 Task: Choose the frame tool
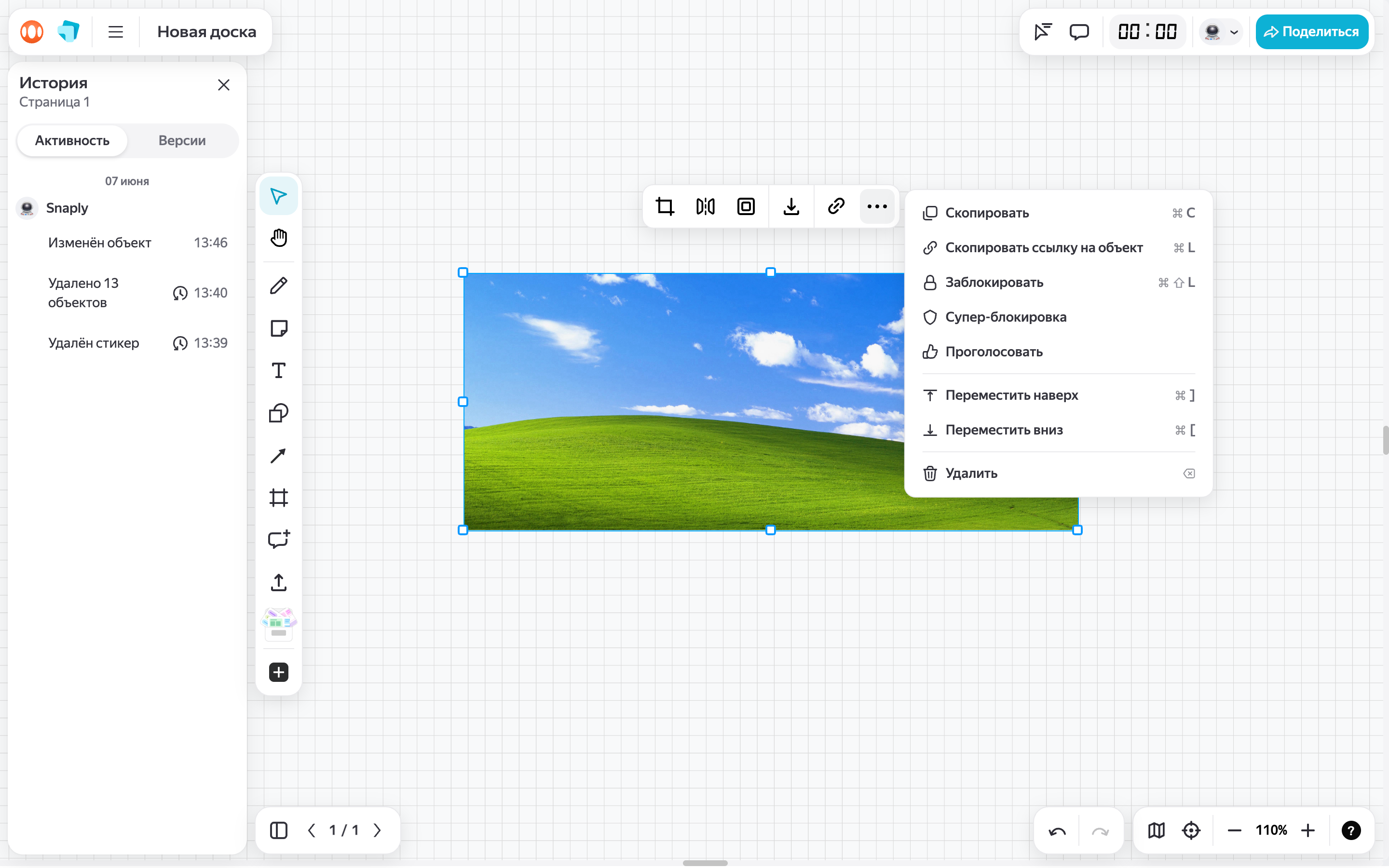click(278, 498)
